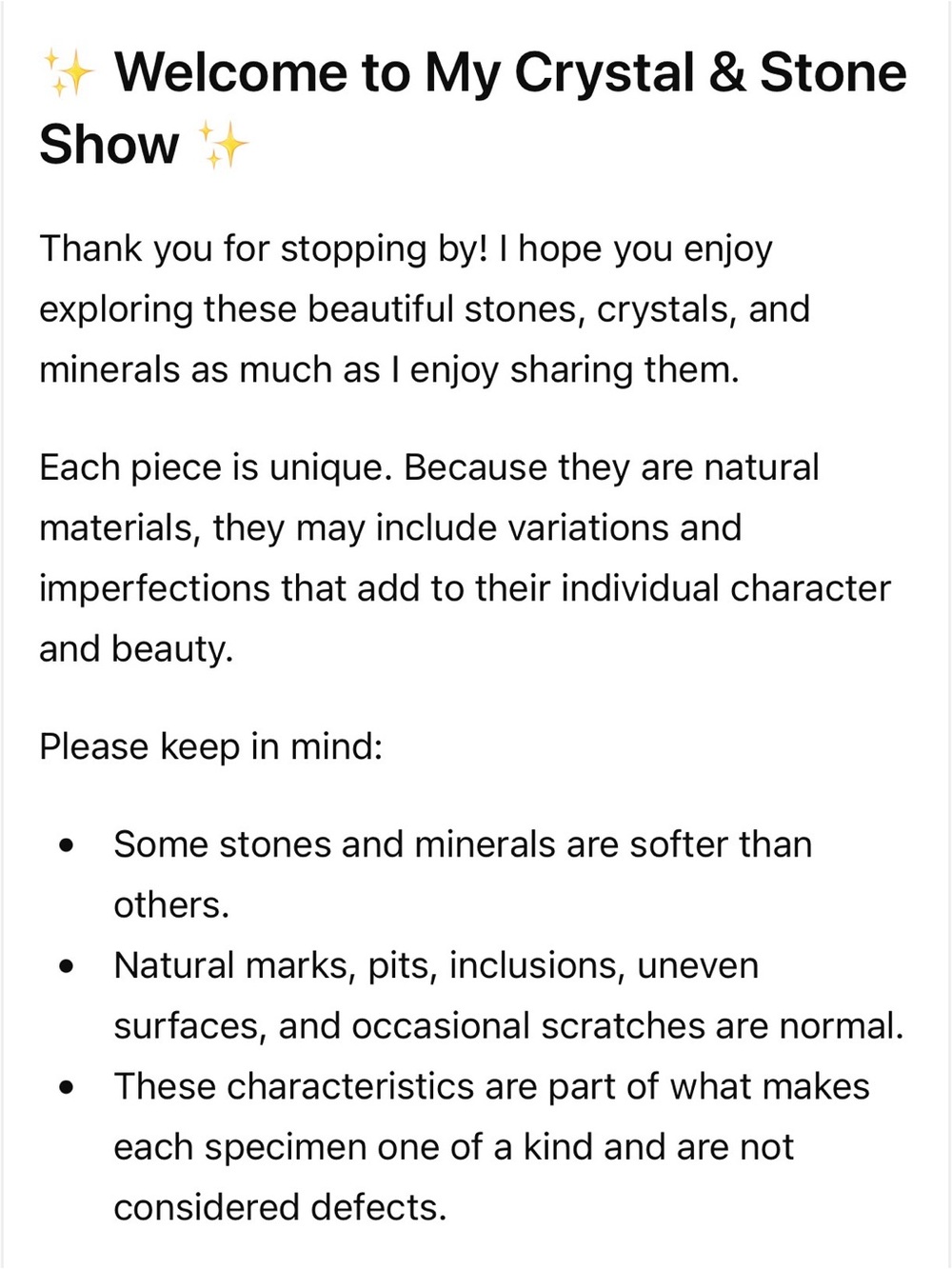Click the sparkle emoji before Welcome
This screenshot has width=952, height=1269.
point(69,74)
